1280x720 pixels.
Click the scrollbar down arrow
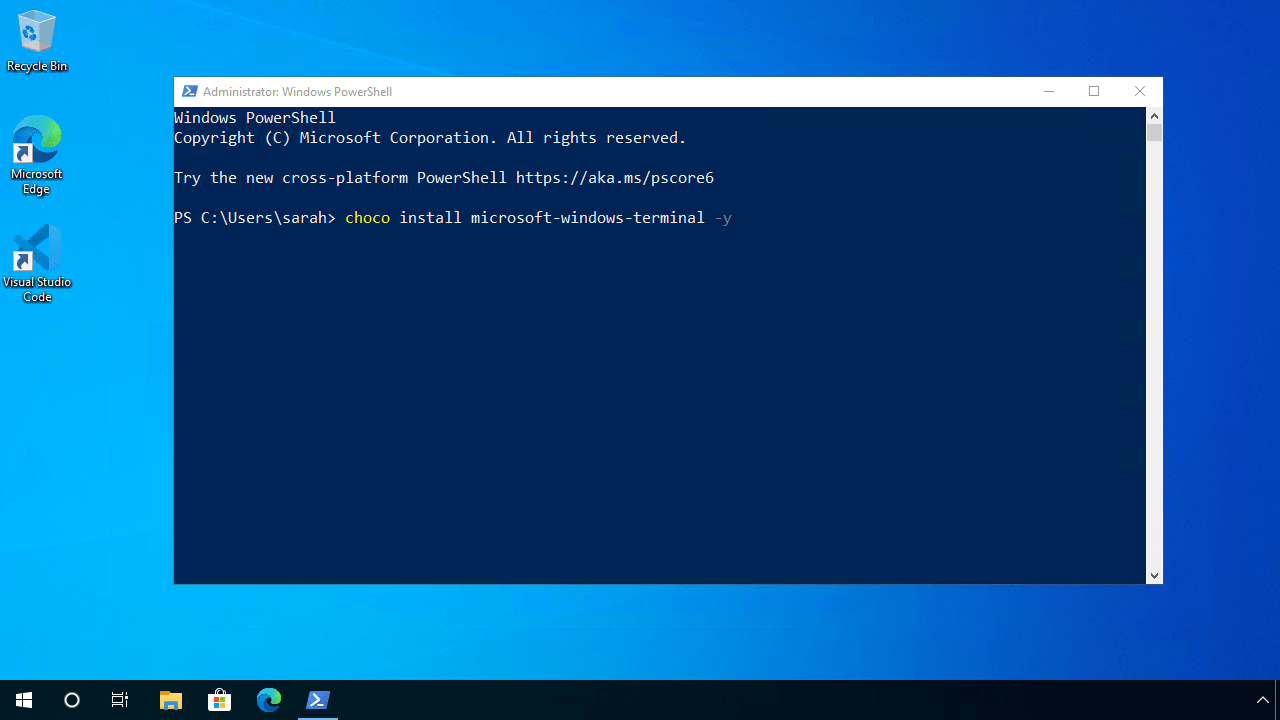pos(1154,575)
